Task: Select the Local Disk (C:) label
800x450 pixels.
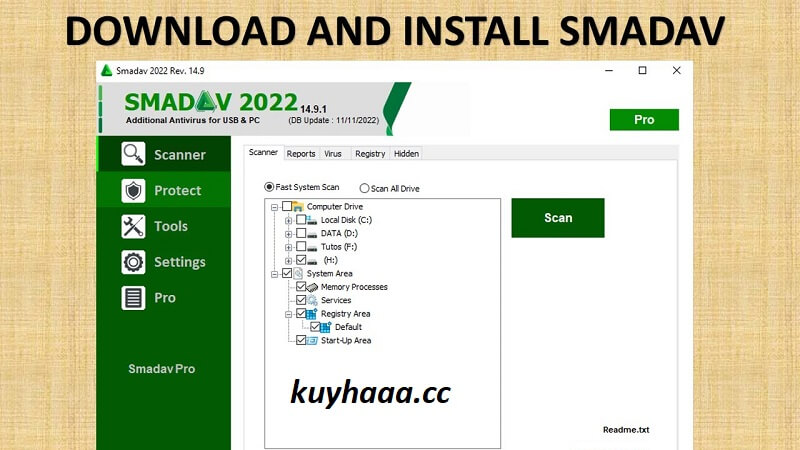Action: tap(346, 220)
